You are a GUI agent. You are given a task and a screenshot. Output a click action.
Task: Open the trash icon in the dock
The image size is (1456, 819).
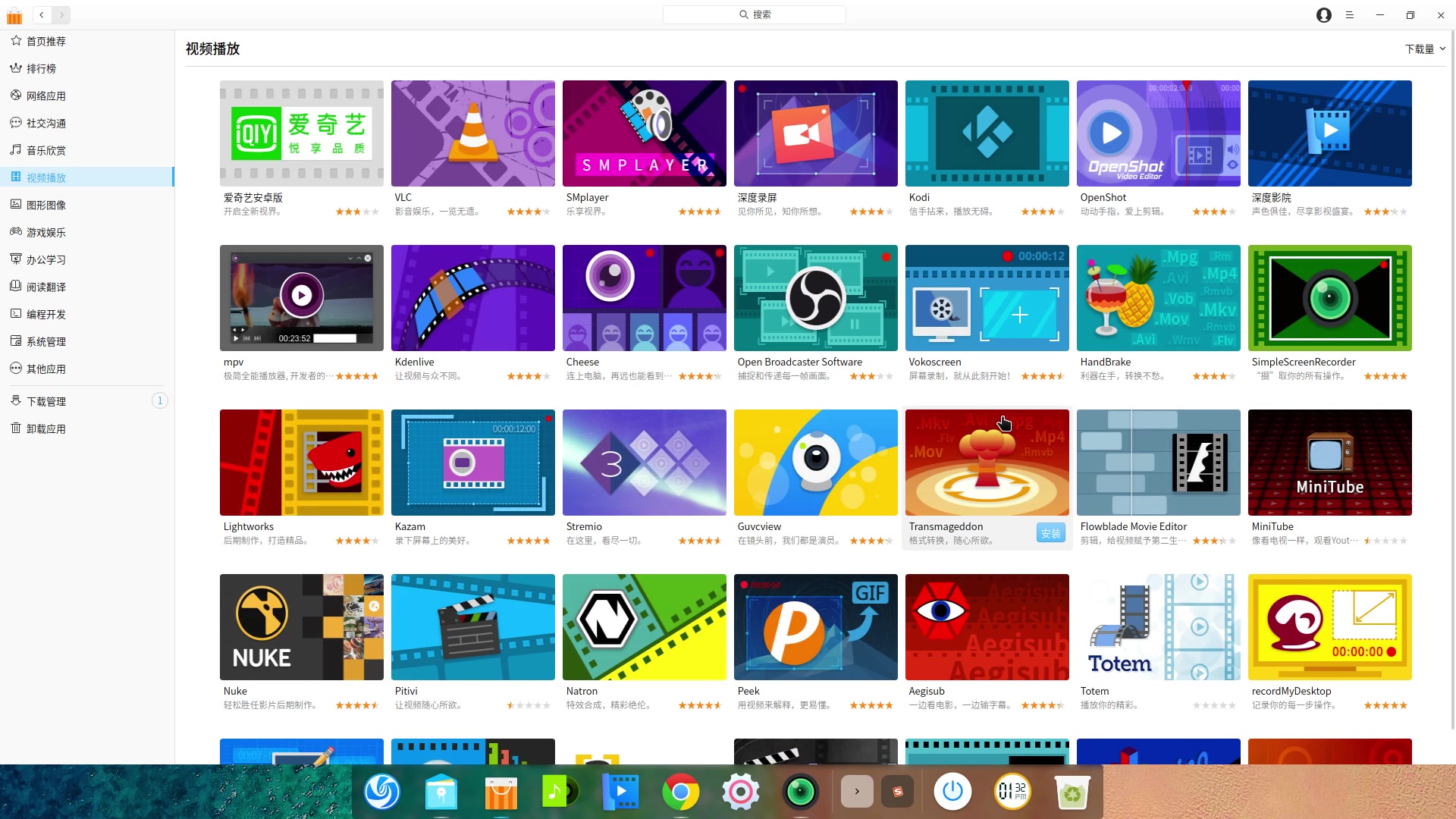1072,792
